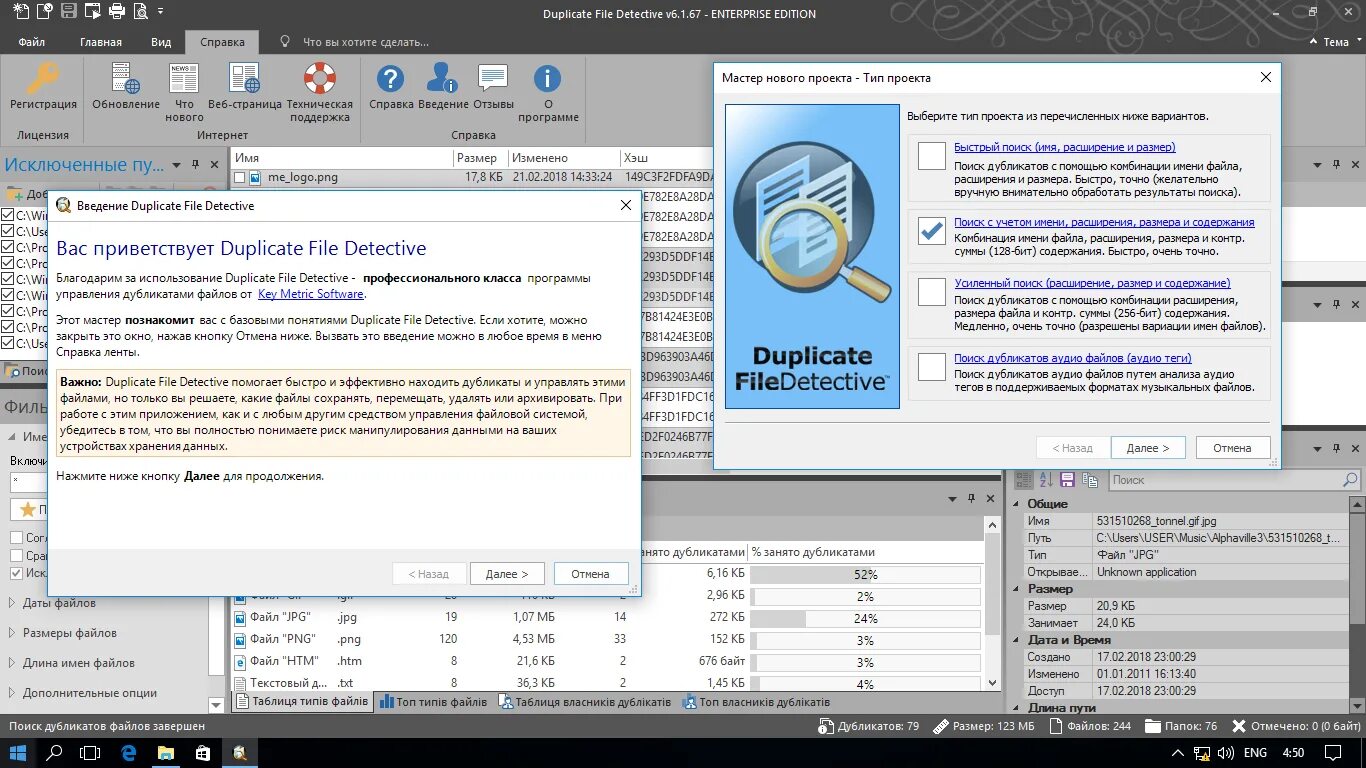
Task: Collapse the Размер properties group
Action: click(1017, 589)
